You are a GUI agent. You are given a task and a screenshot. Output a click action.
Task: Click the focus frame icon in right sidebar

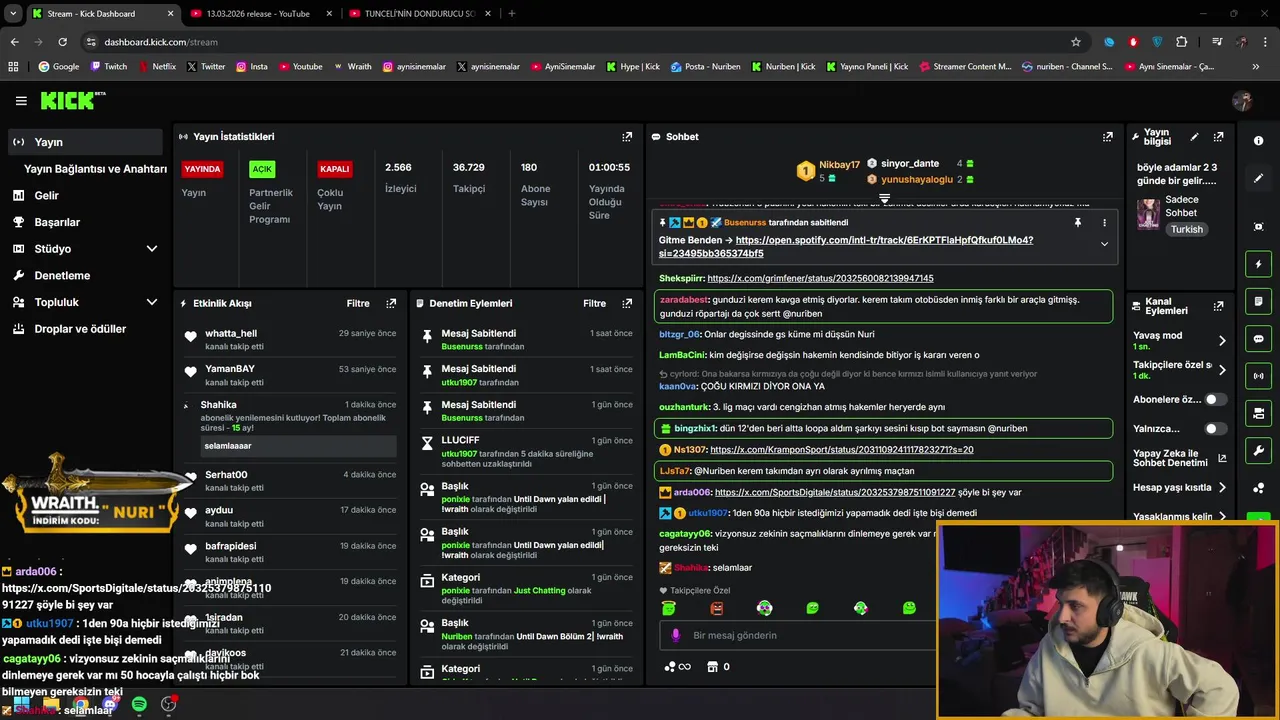point(1259,227)
